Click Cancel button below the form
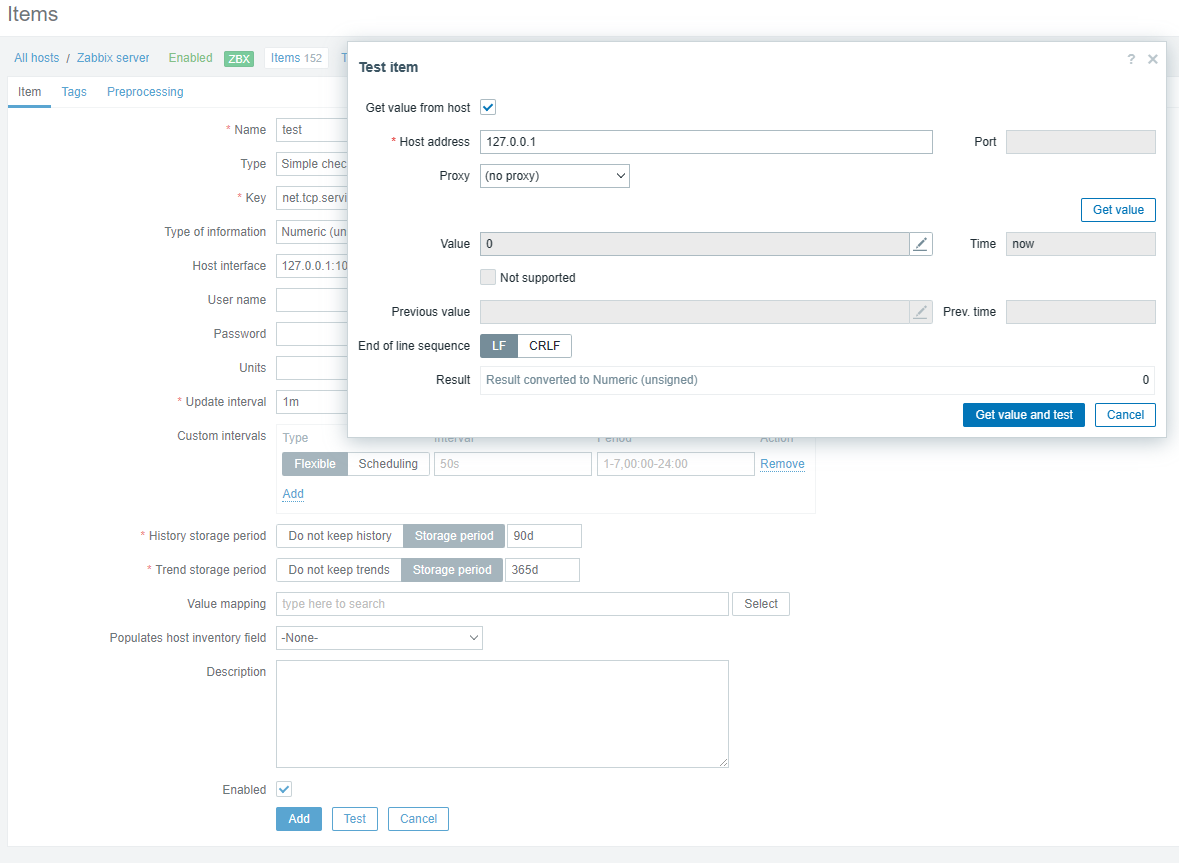The width and height of the screenshot is (1179, 863). tap(418, 819)
